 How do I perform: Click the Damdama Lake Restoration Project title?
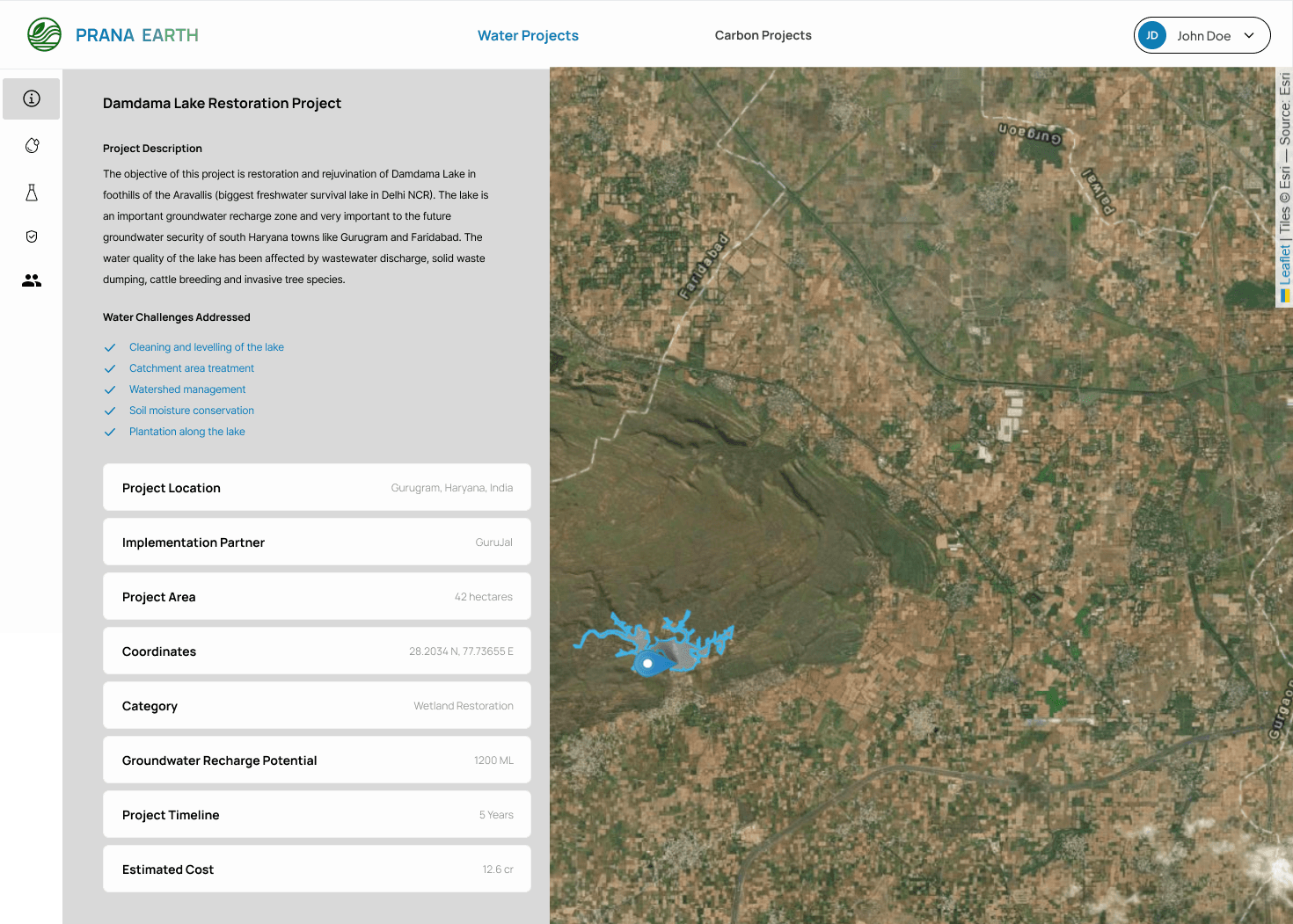pos(222,103)
